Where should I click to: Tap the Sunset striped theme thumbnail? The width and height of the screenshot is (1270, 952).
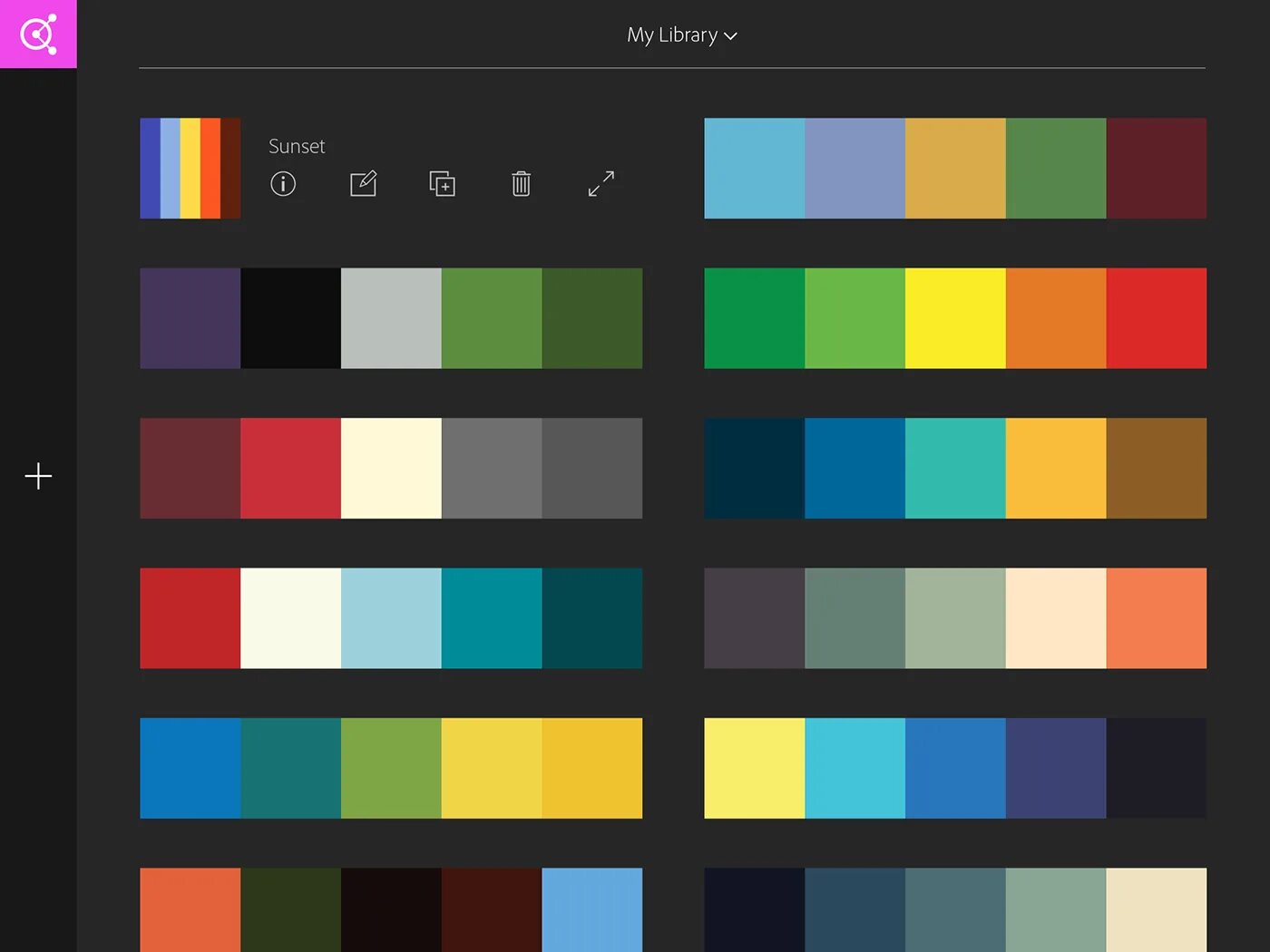pyautogui.click(x=190, y=168)
